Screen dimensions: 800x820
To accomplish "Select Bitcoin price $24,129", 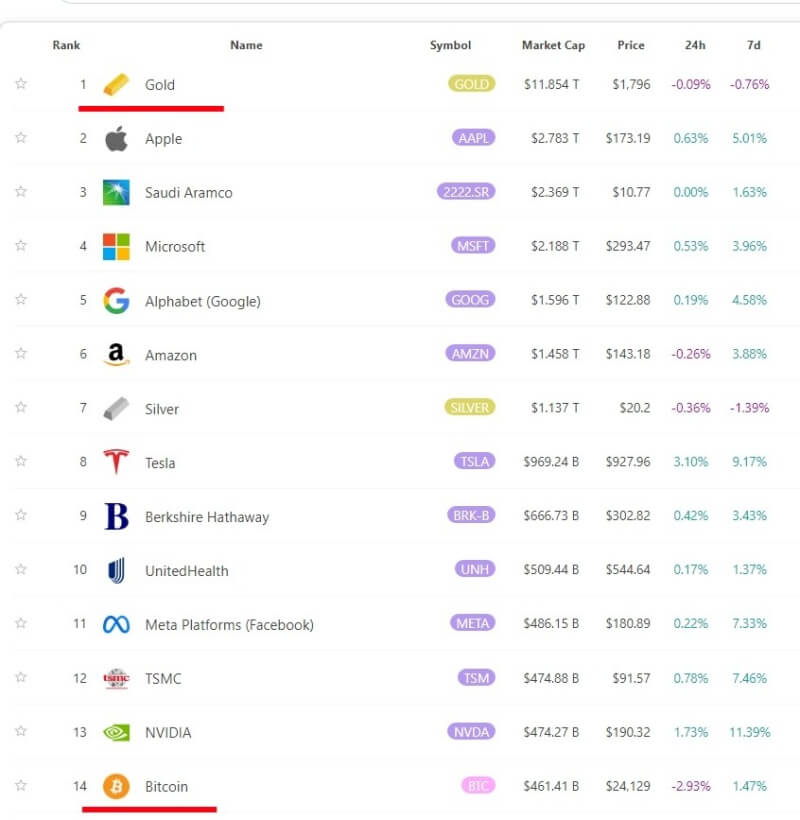I will pyautogui.click(x=627, y=785).
